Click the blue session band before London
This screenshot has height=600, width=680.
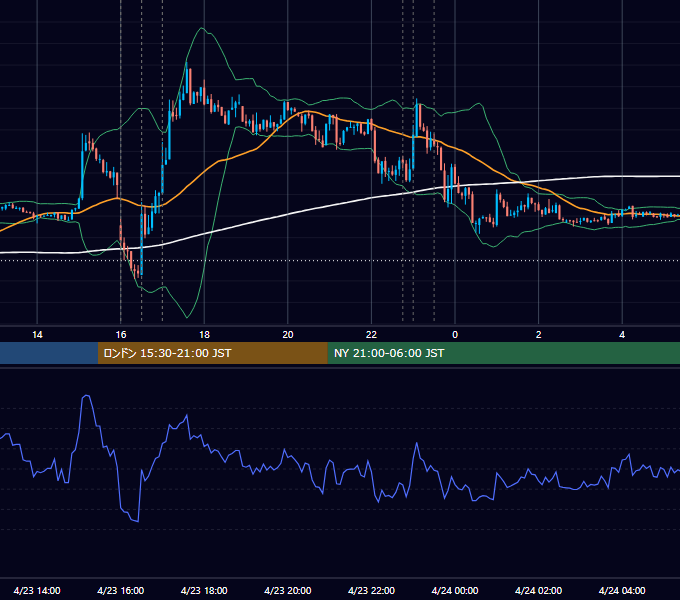click(x=49, y=353)
